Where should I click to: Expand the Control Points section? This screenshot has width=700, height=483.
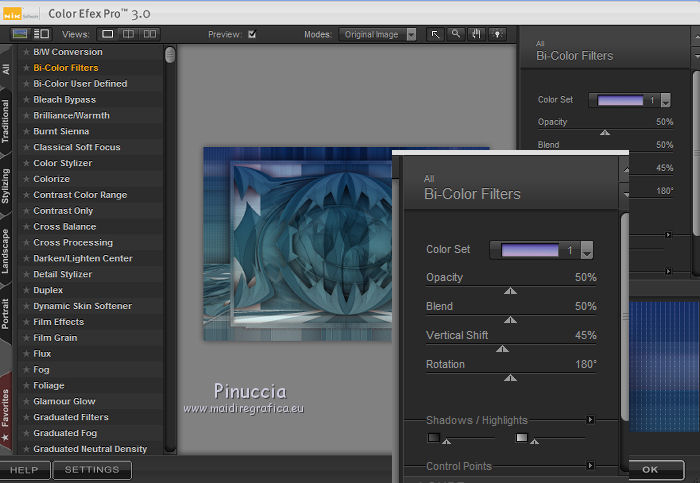coord(590,465)
